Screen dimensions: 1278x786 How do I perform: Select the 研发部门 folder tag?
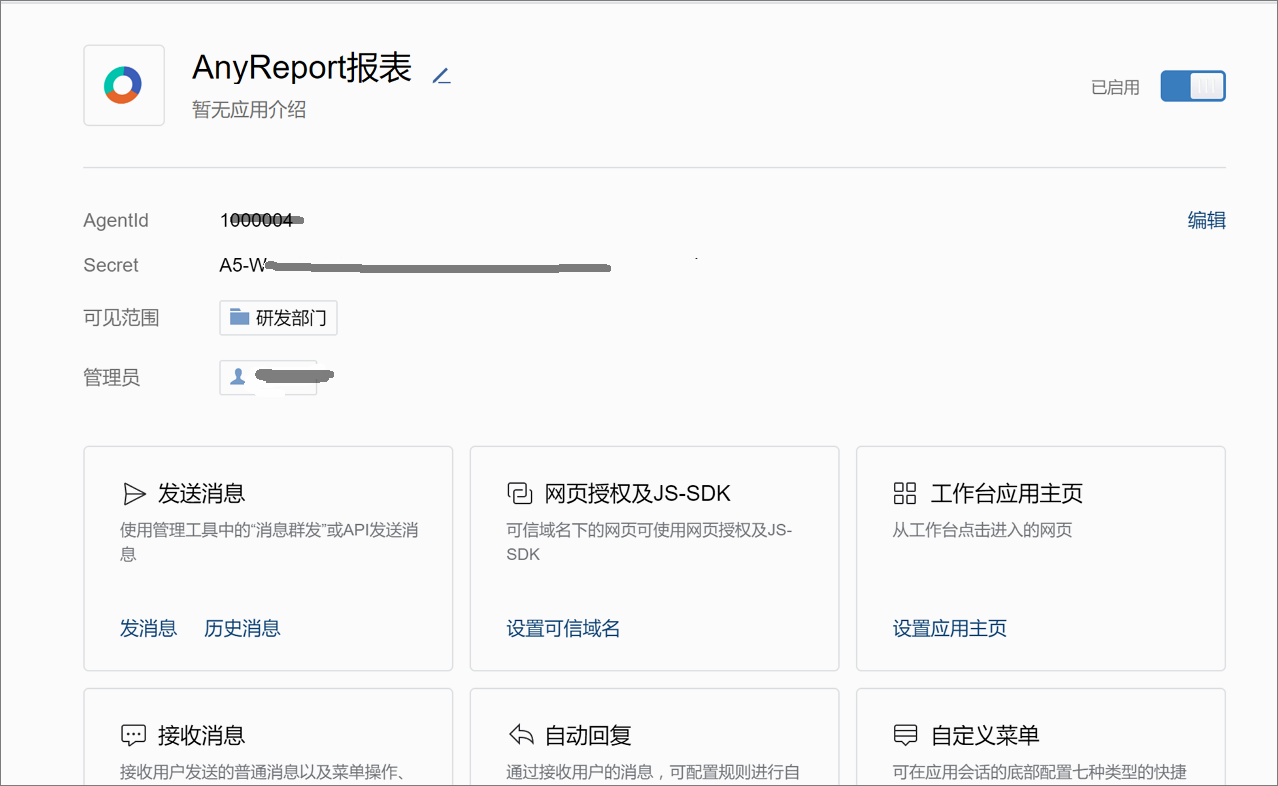coord(278,318)
